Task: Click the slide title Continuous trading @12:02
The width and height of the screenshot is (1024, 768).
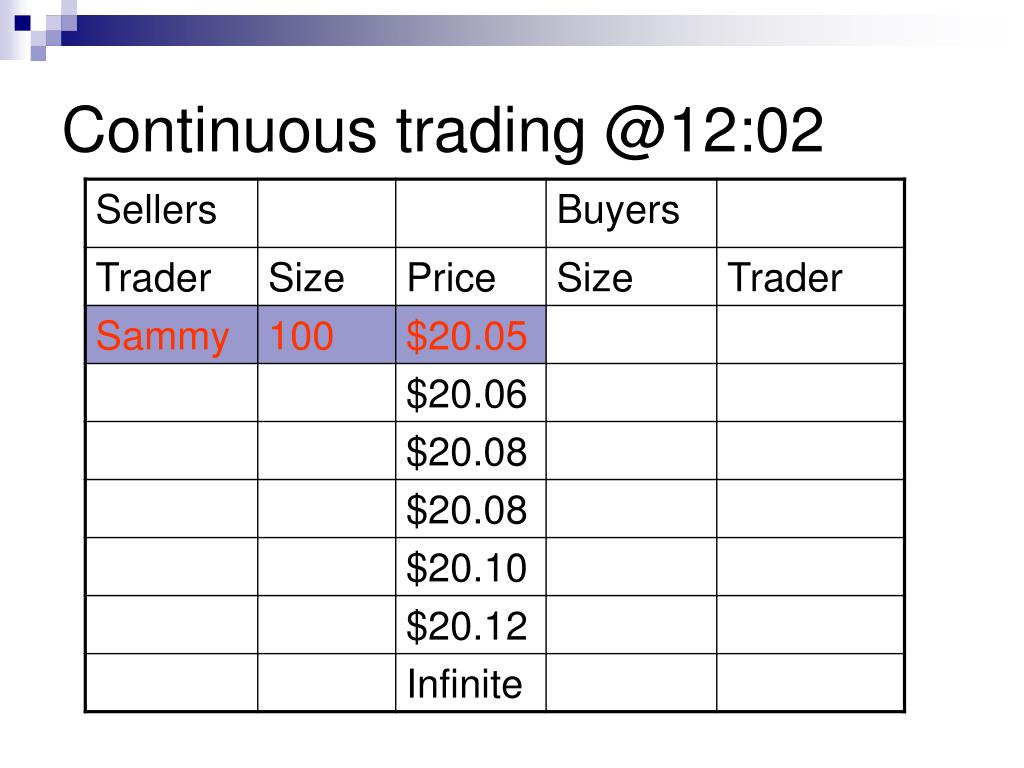Action: pyautogui.click(x=443, y=131)
